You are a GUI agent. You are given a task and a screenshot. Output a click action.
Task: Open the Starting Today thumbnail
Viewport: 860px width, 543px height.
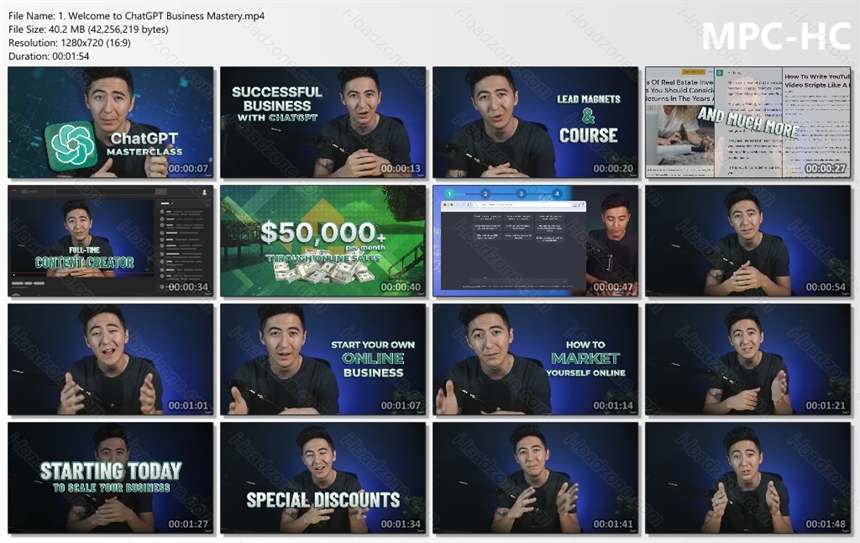[x=110, y=478]
